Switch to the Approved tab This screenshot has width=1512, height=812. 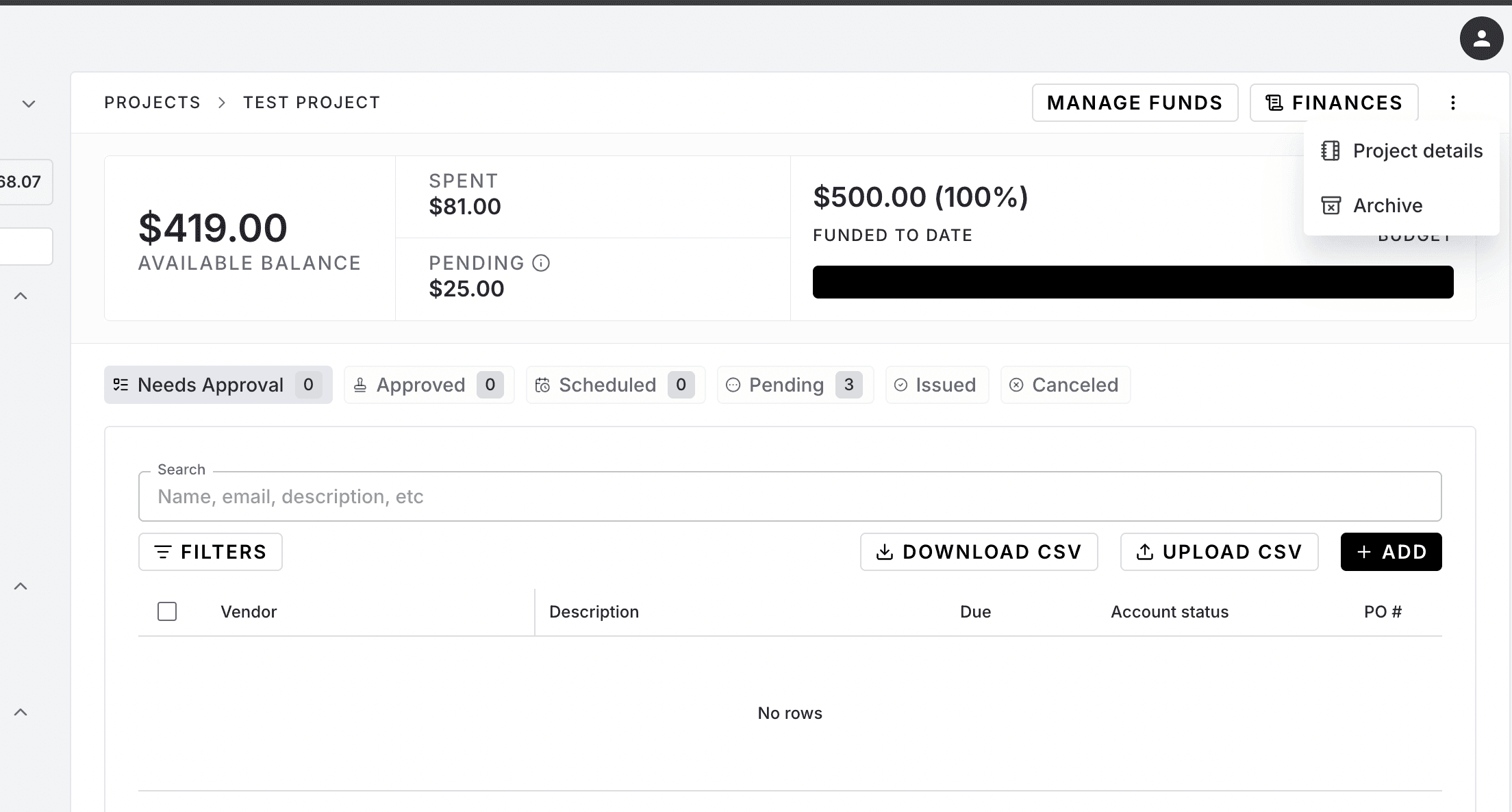pyautogui.click(x=429, y=385)
